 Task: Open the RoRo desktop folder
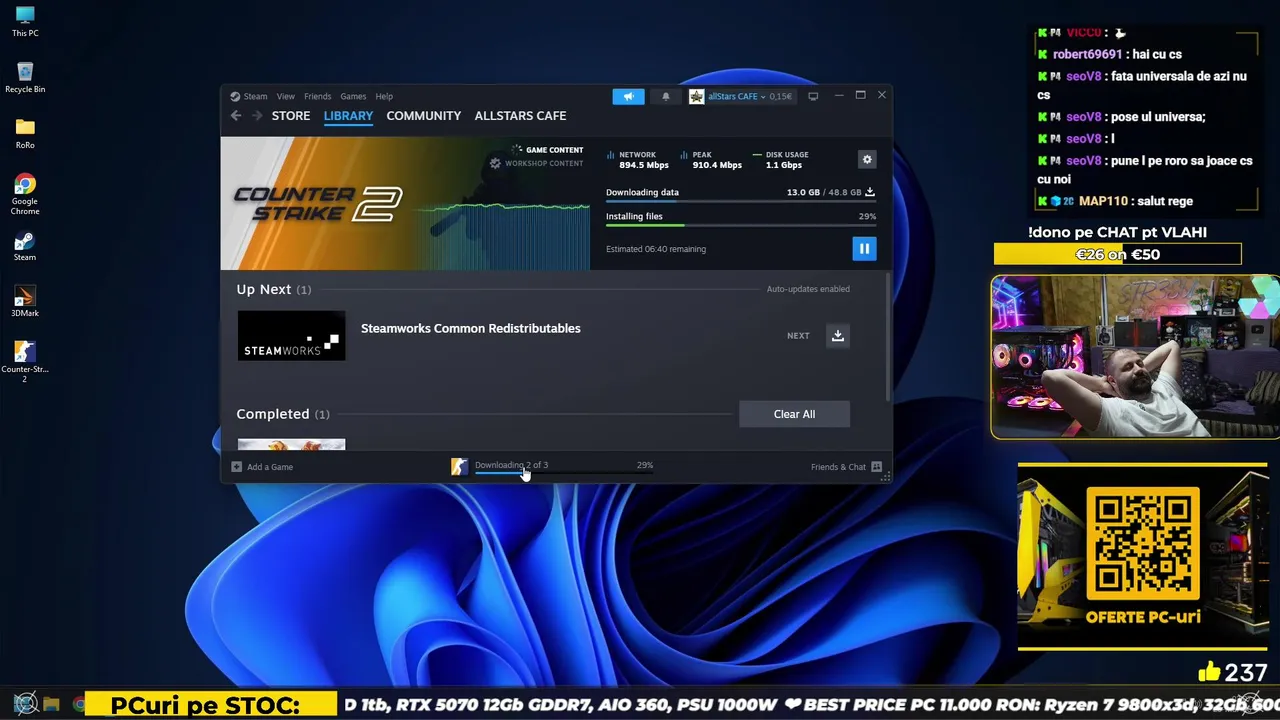pyautogui.click(x=25, y=134)
